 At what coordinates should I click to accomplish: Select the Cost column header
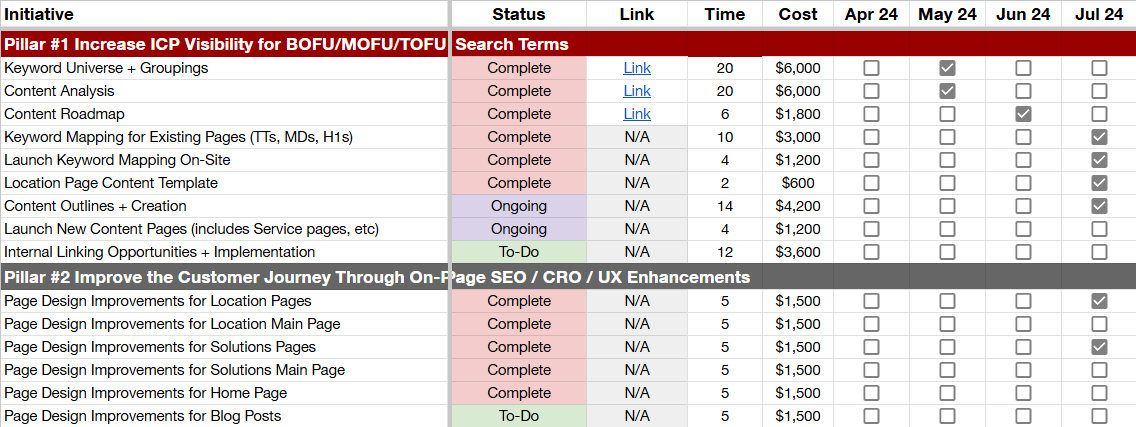tap(797, 14)
